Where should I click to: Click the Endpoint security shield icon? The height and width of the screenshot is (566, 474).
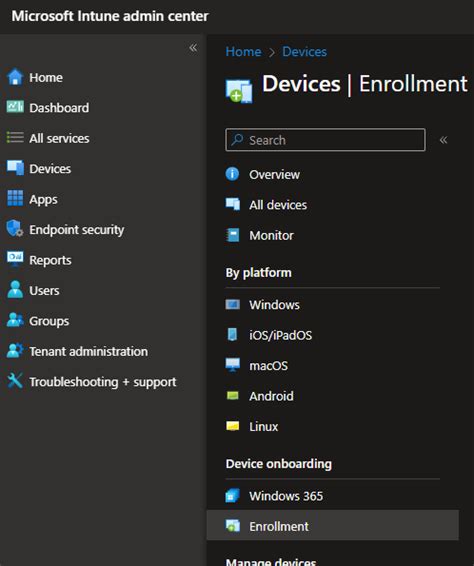15,228
